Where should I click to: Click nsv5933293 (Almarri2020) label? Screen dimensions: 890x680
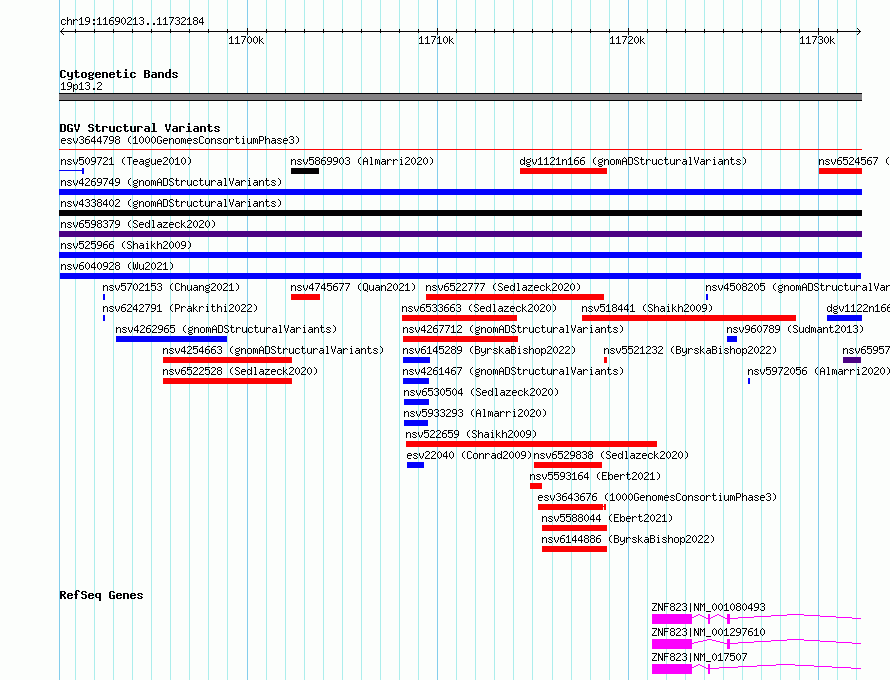pos(475,413)
